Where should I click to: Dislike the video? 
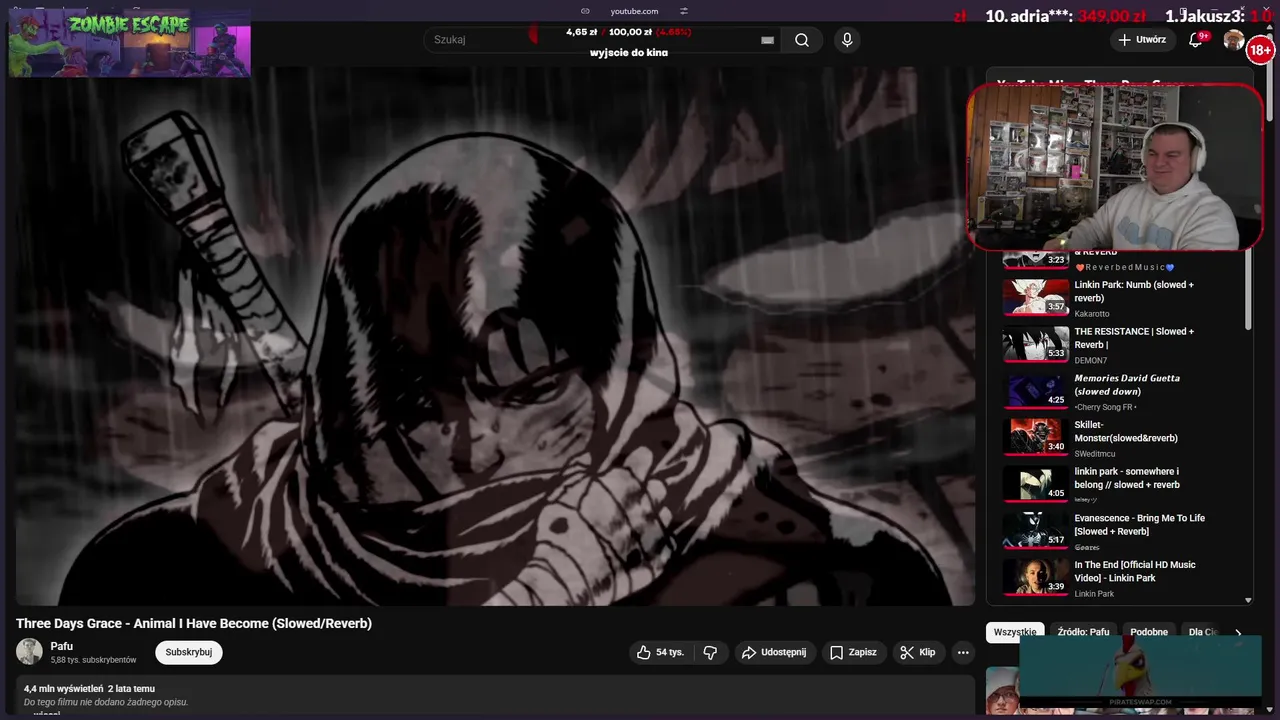coord(710,652)
